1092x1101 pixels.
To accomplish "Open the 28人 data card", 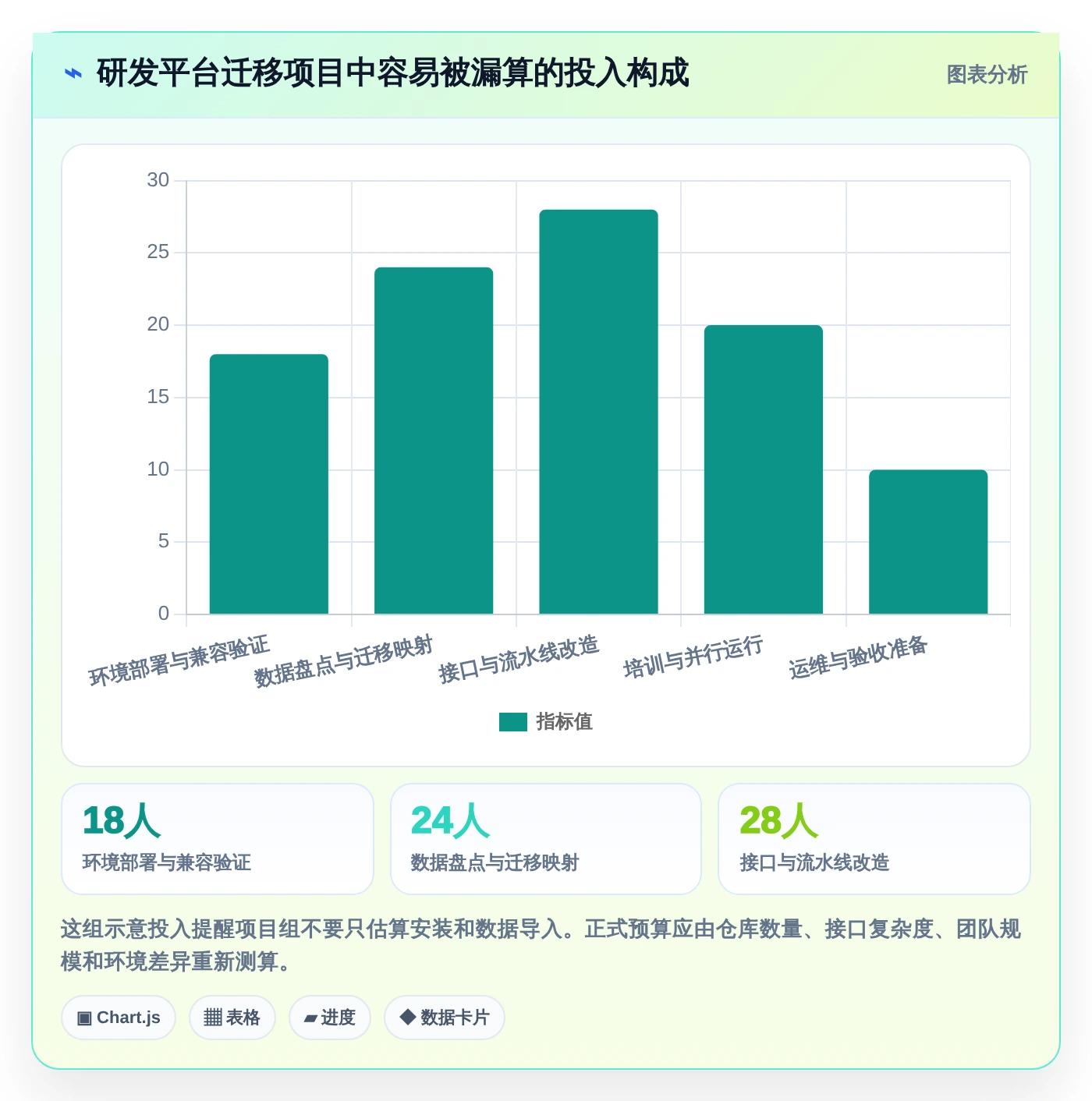I will 874,839.
